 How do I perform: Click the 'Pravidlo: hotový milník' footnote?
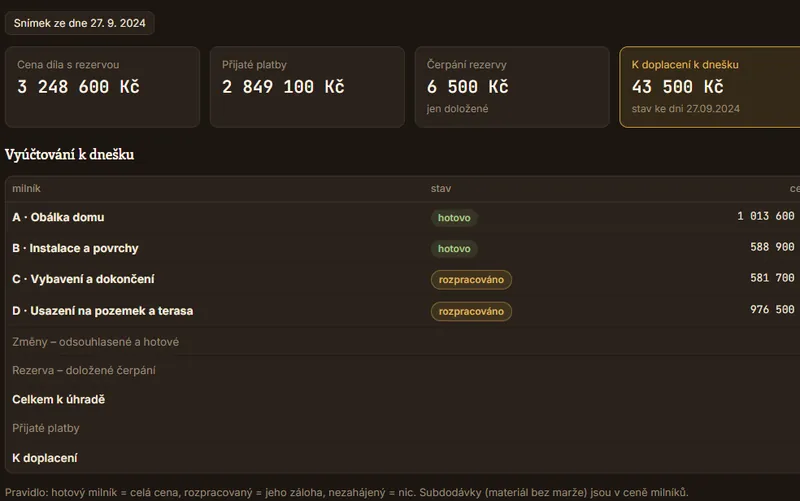pos(347,492)
